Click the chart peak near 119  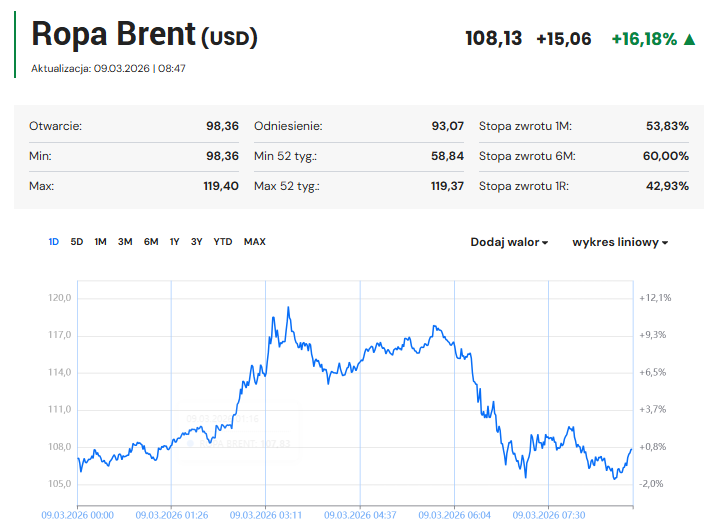point(288,308)
